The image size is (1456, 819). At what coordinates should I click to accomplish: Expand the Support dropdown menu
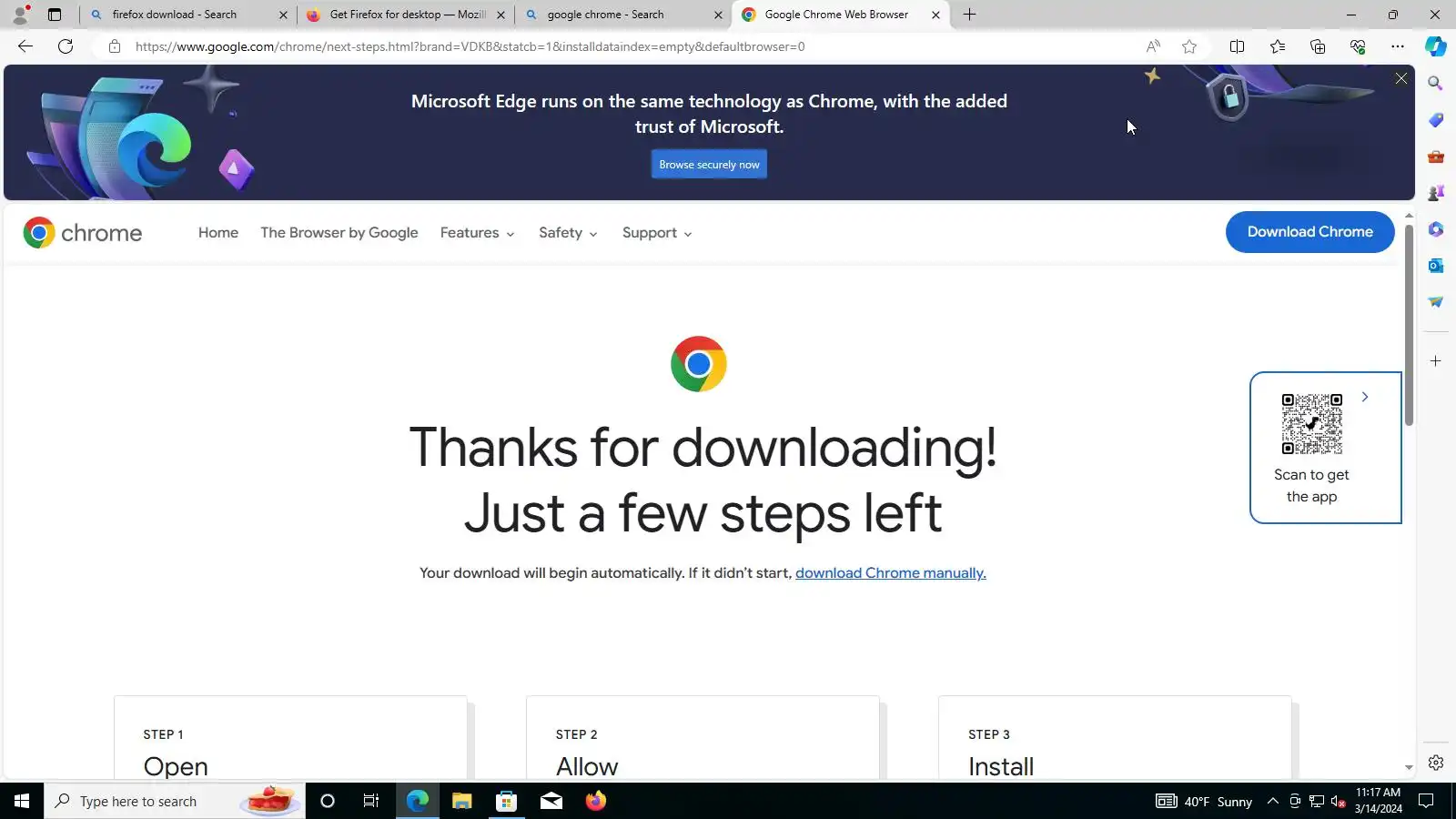pyautogui.click(x=657, y=233)
